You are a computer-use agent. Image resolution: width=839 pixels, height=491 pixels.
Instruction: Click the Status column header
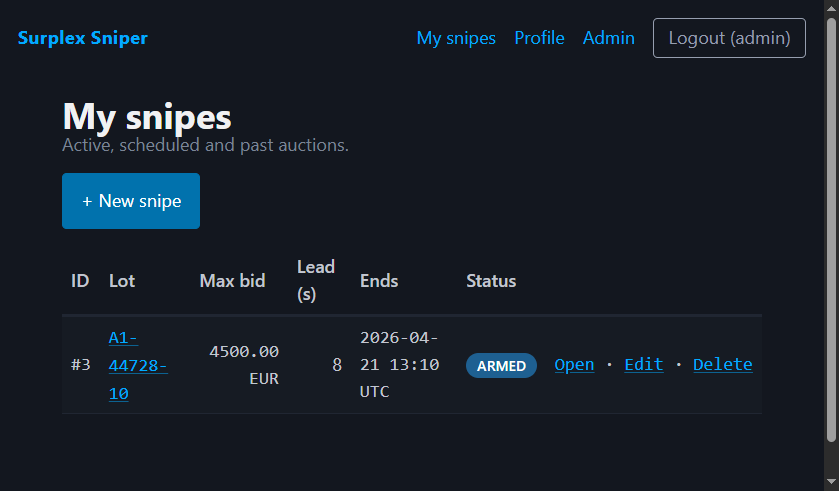pyautogui.click(x=491, y=281)
